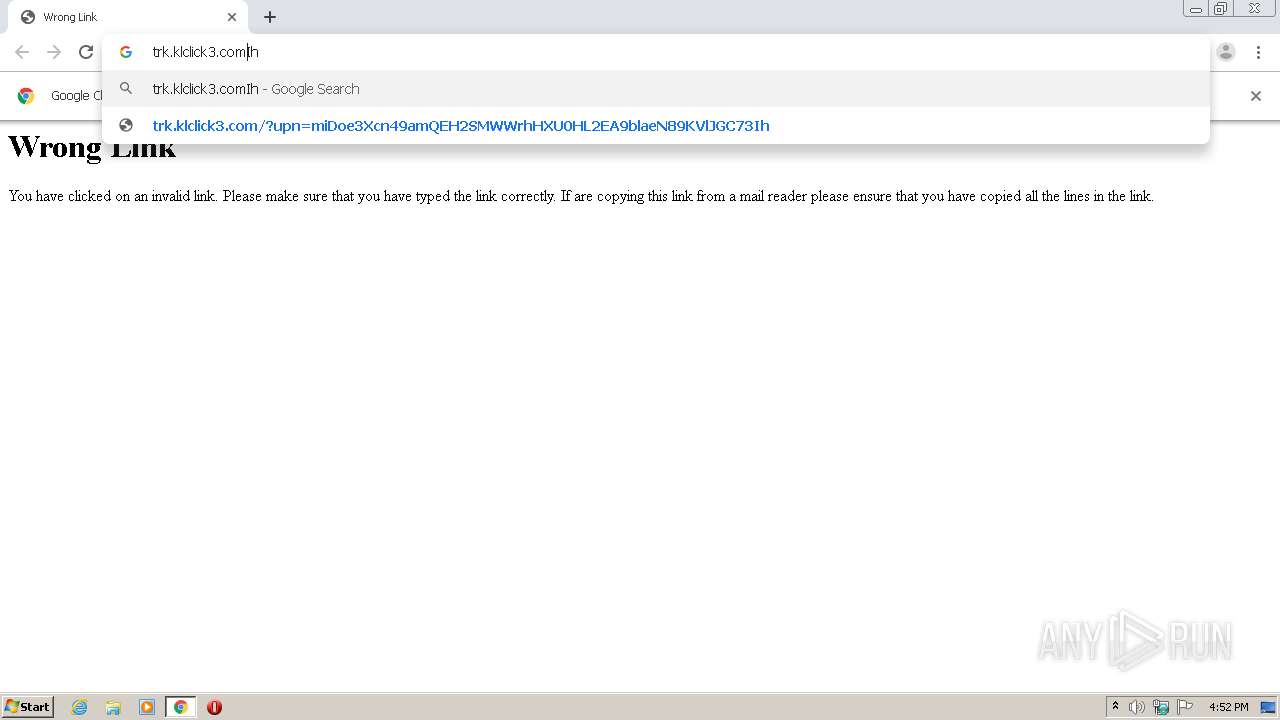Image resolution: width=1280 pixels, height=720 pixels.
Task: Click the invalid link explanation paragraph
Action: (581, 196)
